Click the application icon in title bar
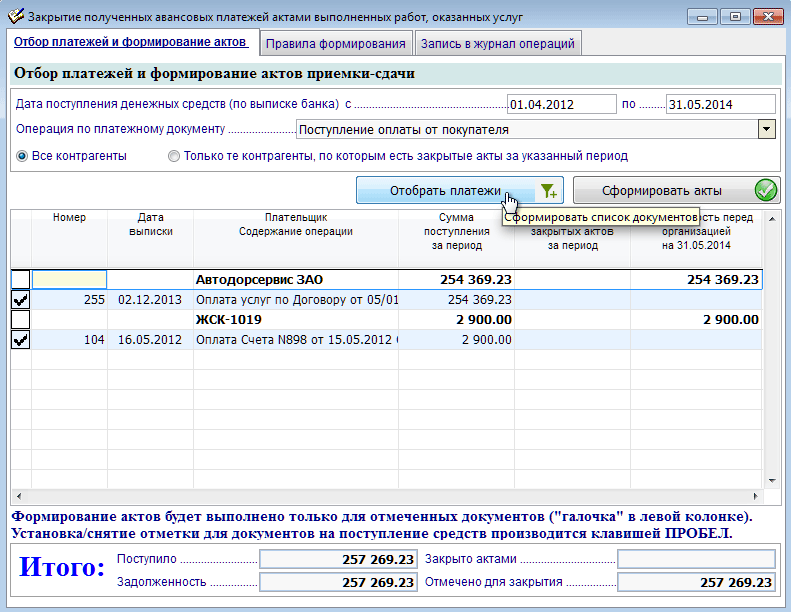The height and width of the screenshot is (612, 791). pos(15,16)
